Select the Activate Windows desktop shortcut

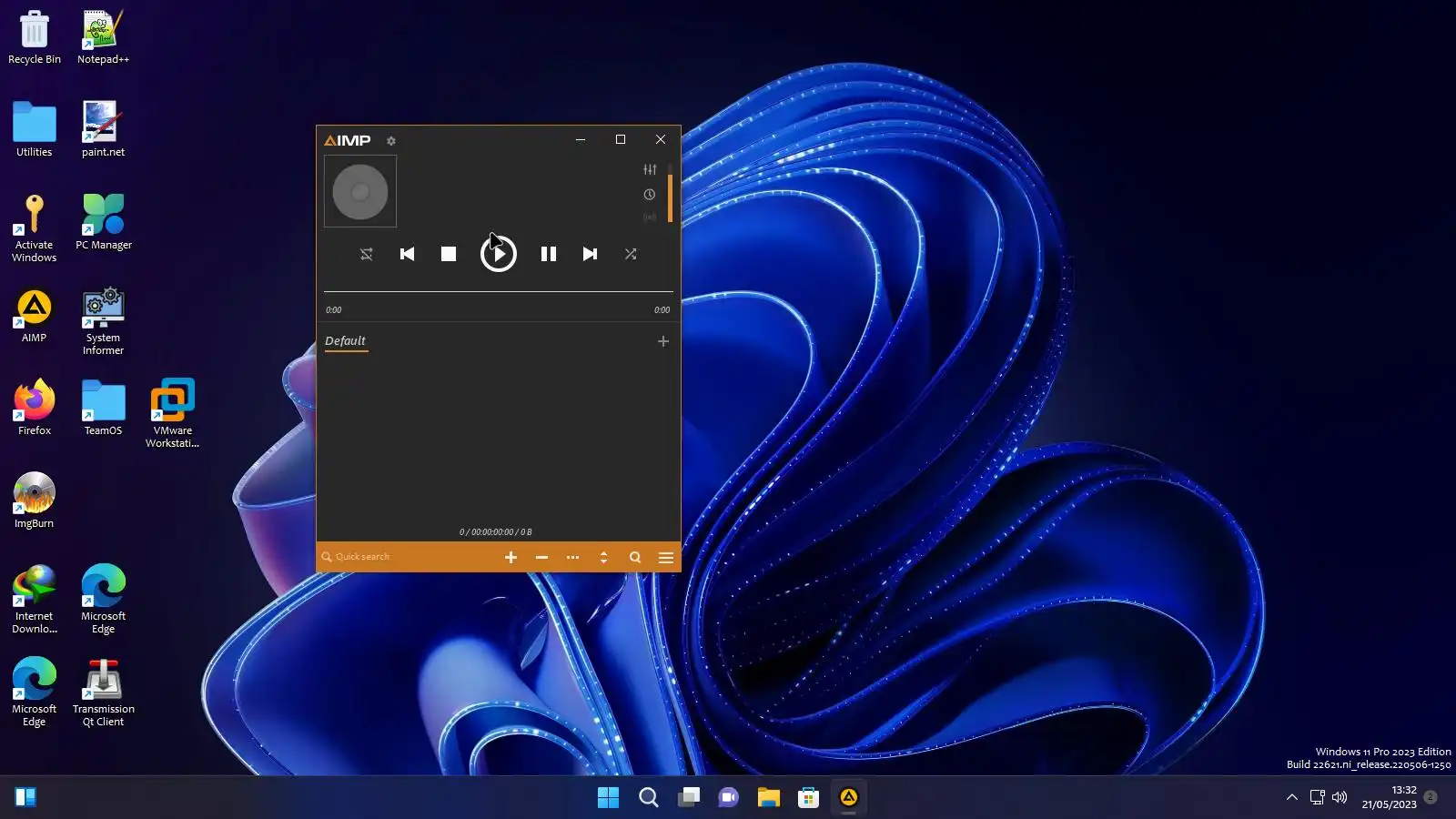click(x=35, y=228)
